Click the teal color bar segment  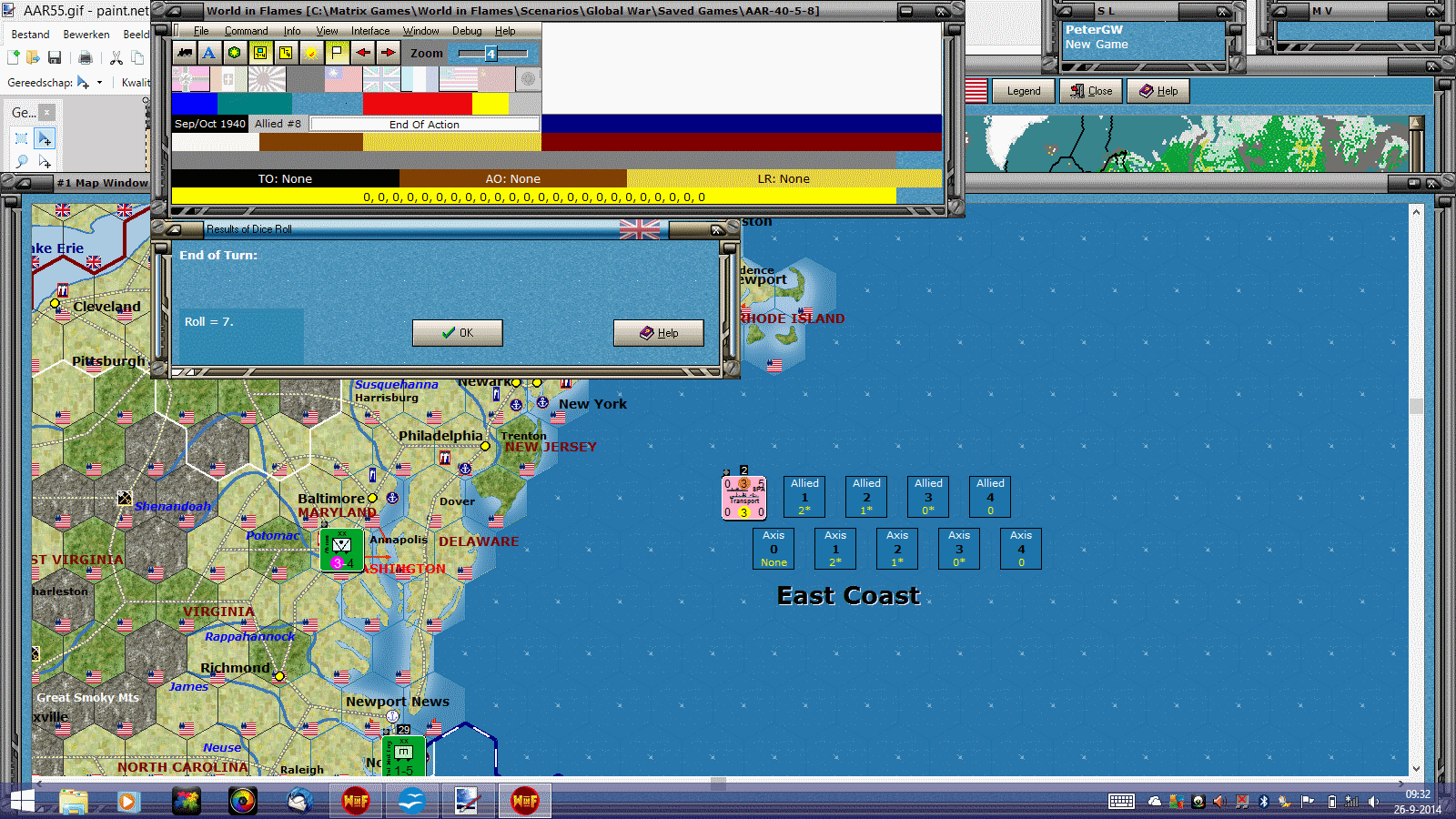[255, 104]
